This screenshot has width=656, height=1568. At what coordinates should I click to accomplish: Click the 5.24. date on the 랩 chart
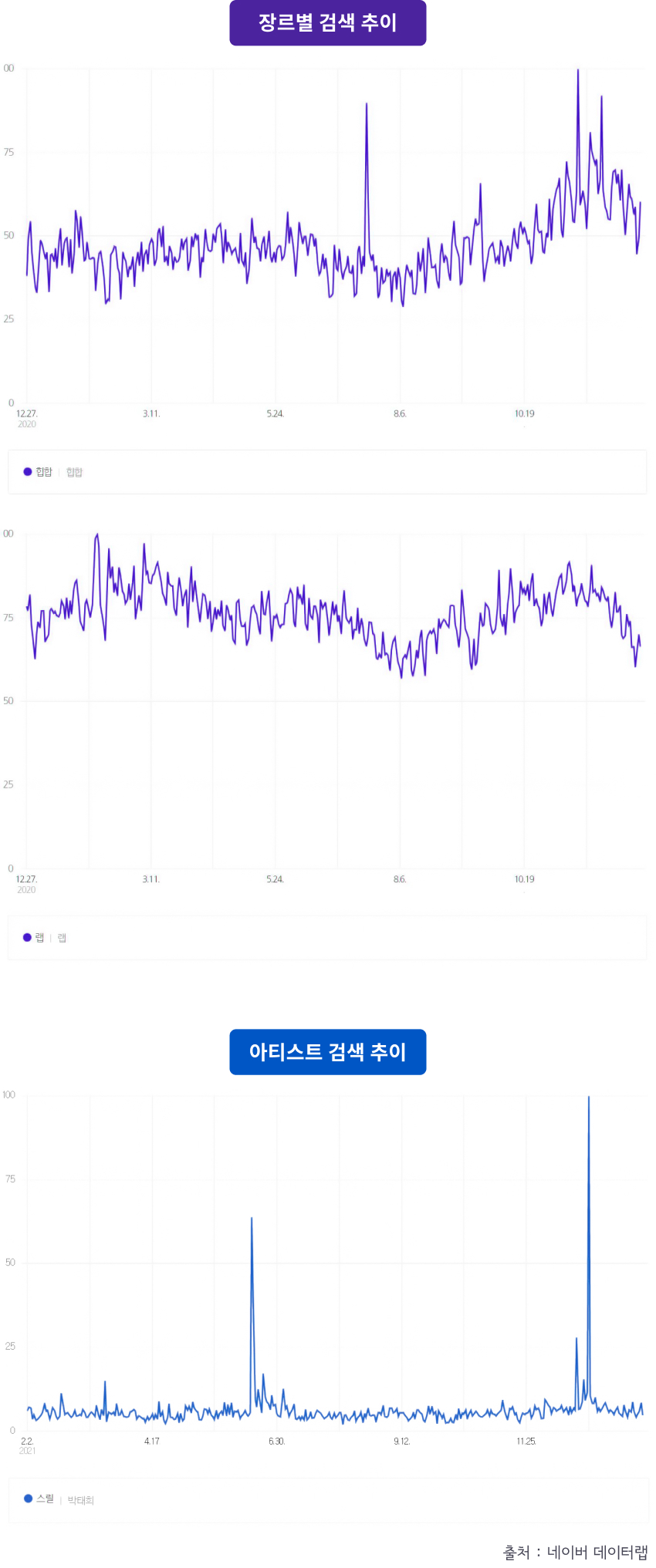coord(276,879)
